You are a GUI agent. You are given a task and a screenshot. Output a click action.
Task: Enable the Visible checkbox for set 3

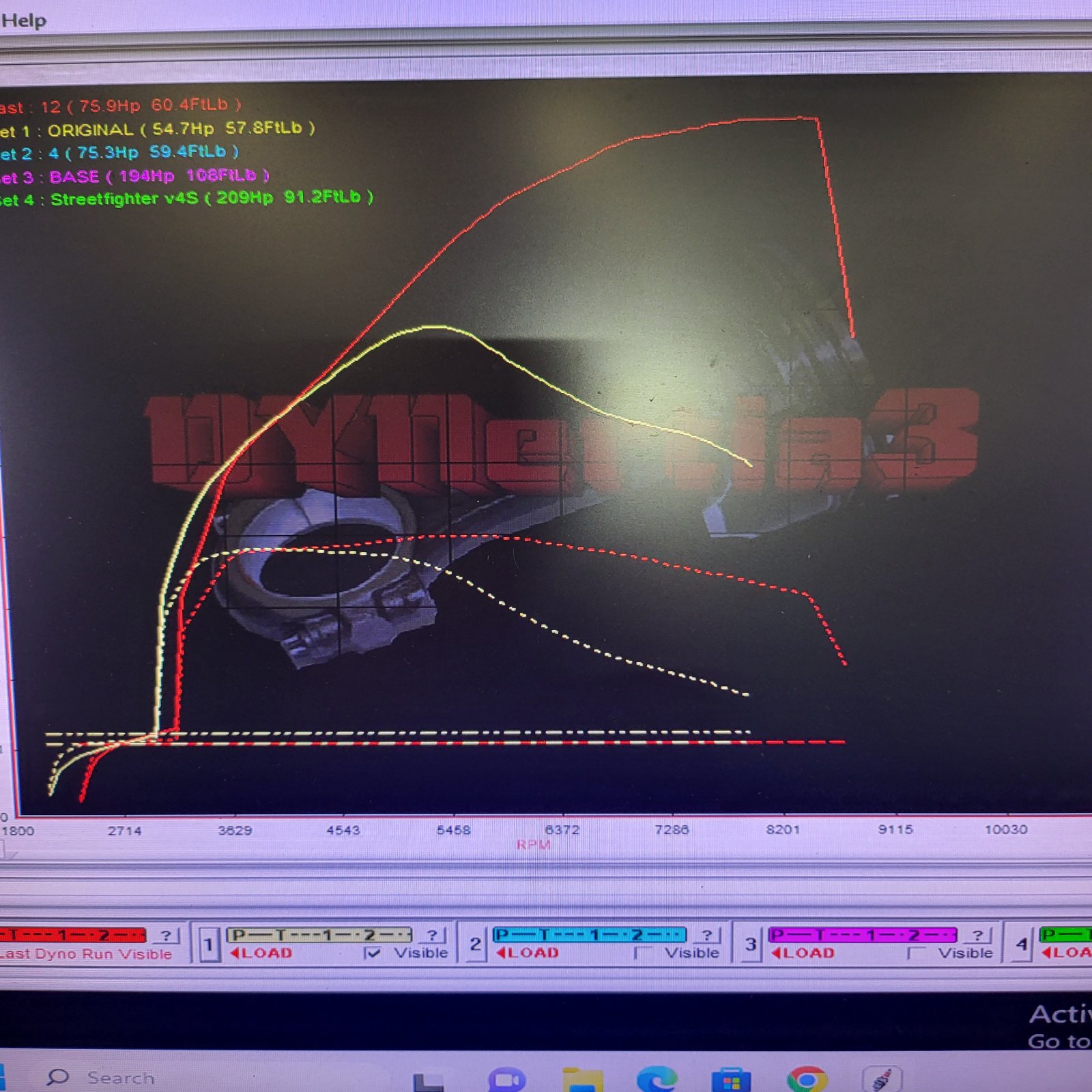pyautogui.click(x=916, y=953)
